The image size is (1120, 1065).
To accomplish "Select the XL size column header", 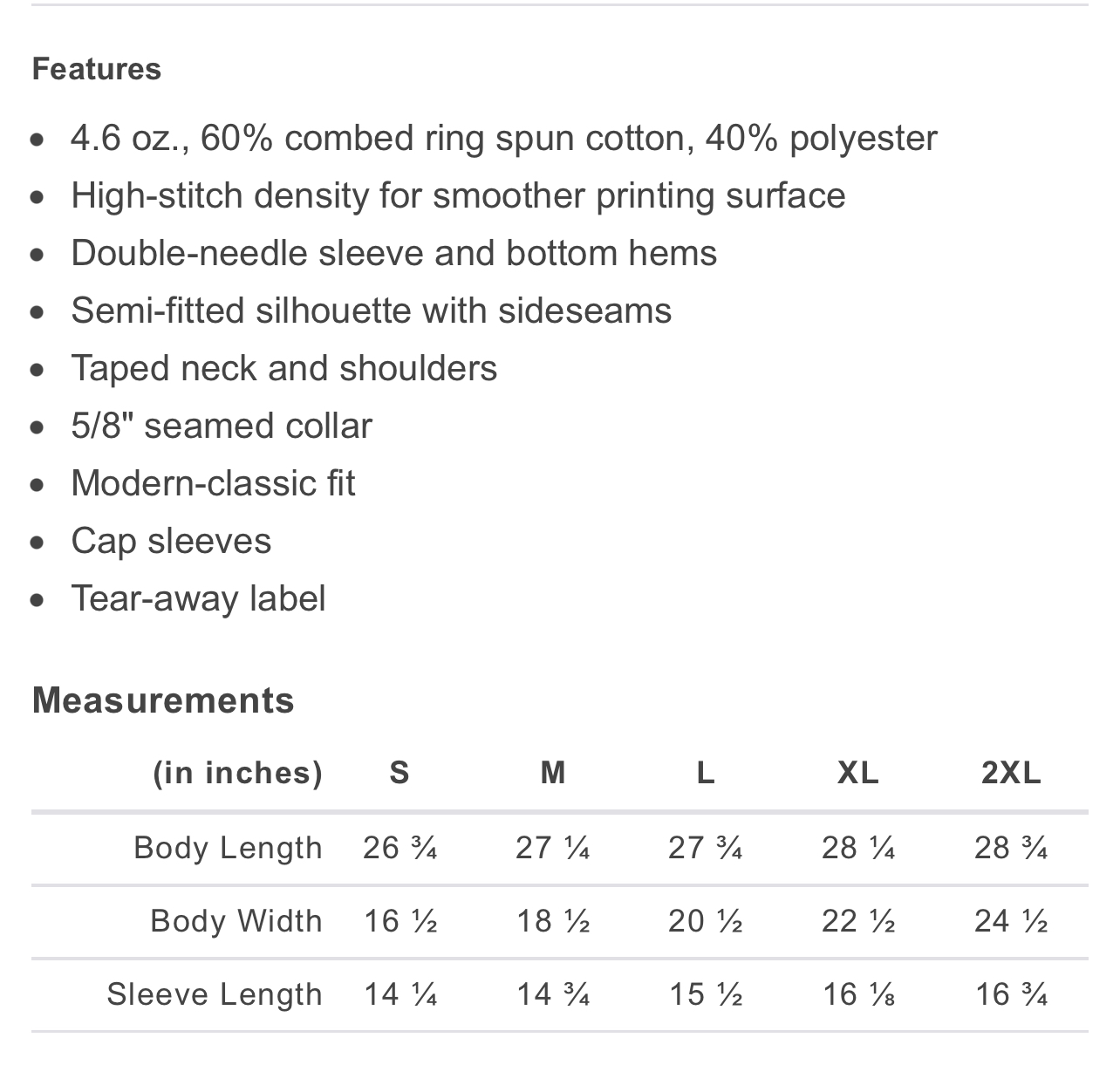I will point(858,773).
